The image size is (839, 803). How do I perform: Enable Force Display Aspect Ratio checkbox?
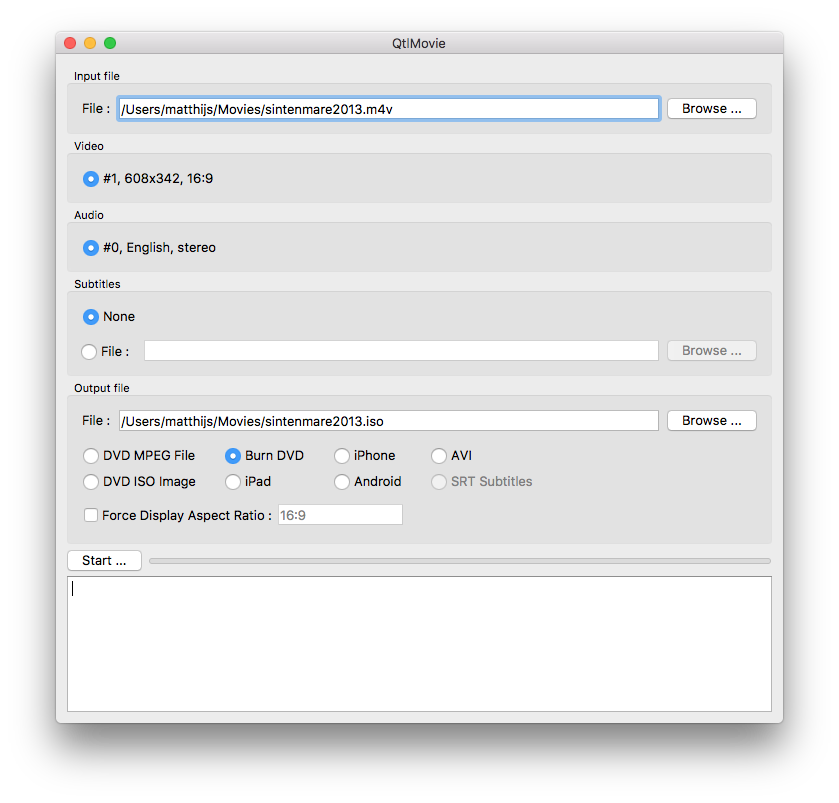[91, 515]
